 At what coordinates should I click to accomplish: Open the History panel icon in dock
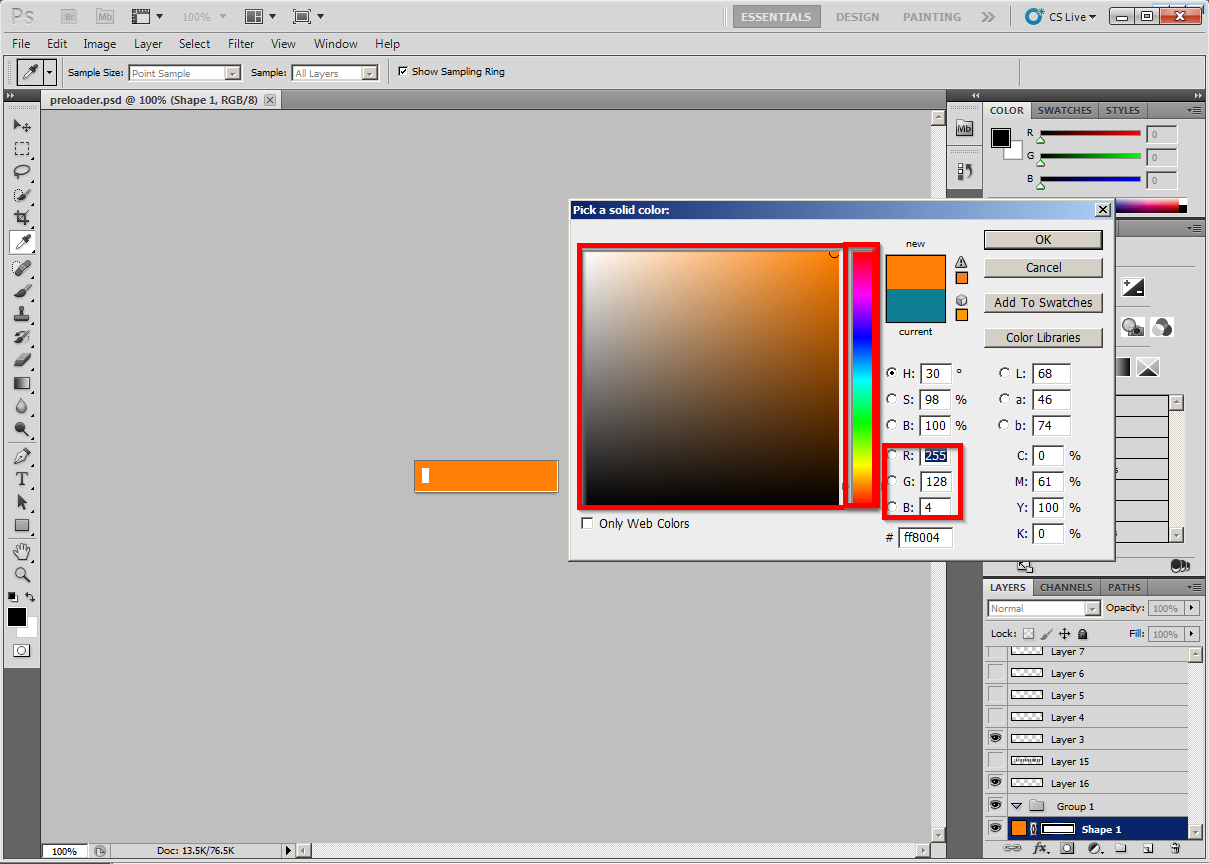965,171
